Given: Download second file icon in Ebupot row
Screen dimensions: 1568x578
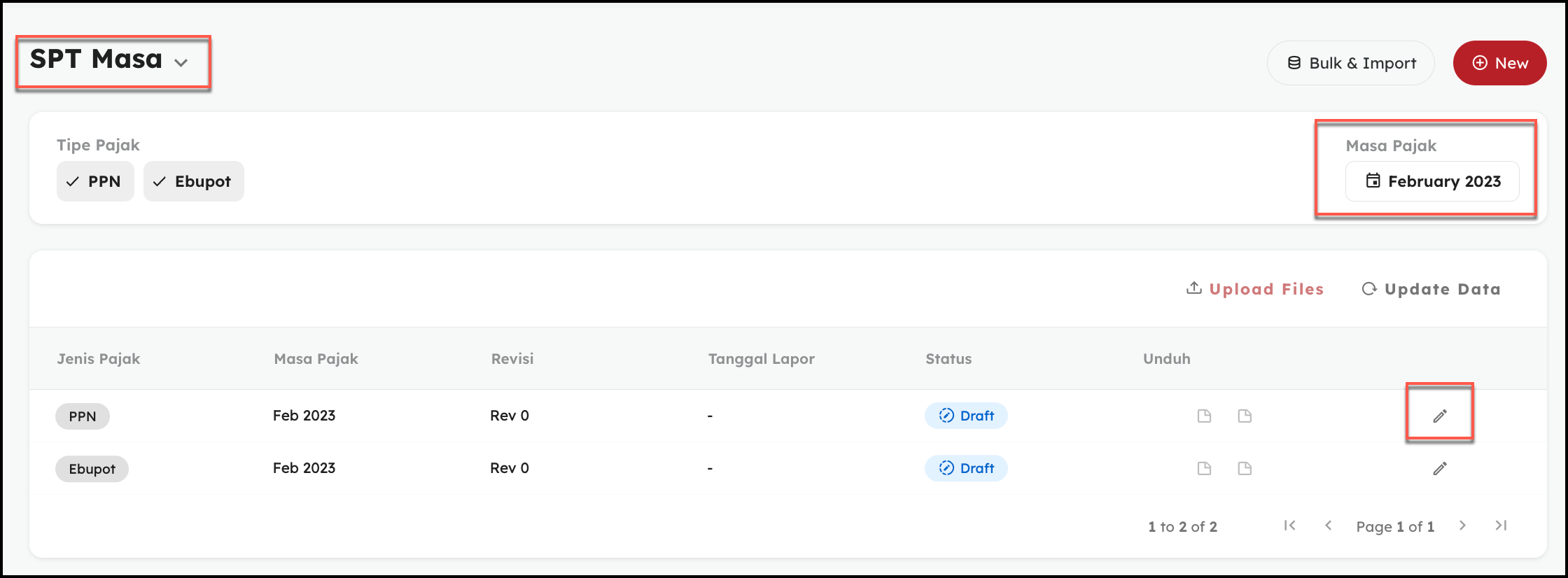Looking at the screenshot, I should tap(1245, 469).
